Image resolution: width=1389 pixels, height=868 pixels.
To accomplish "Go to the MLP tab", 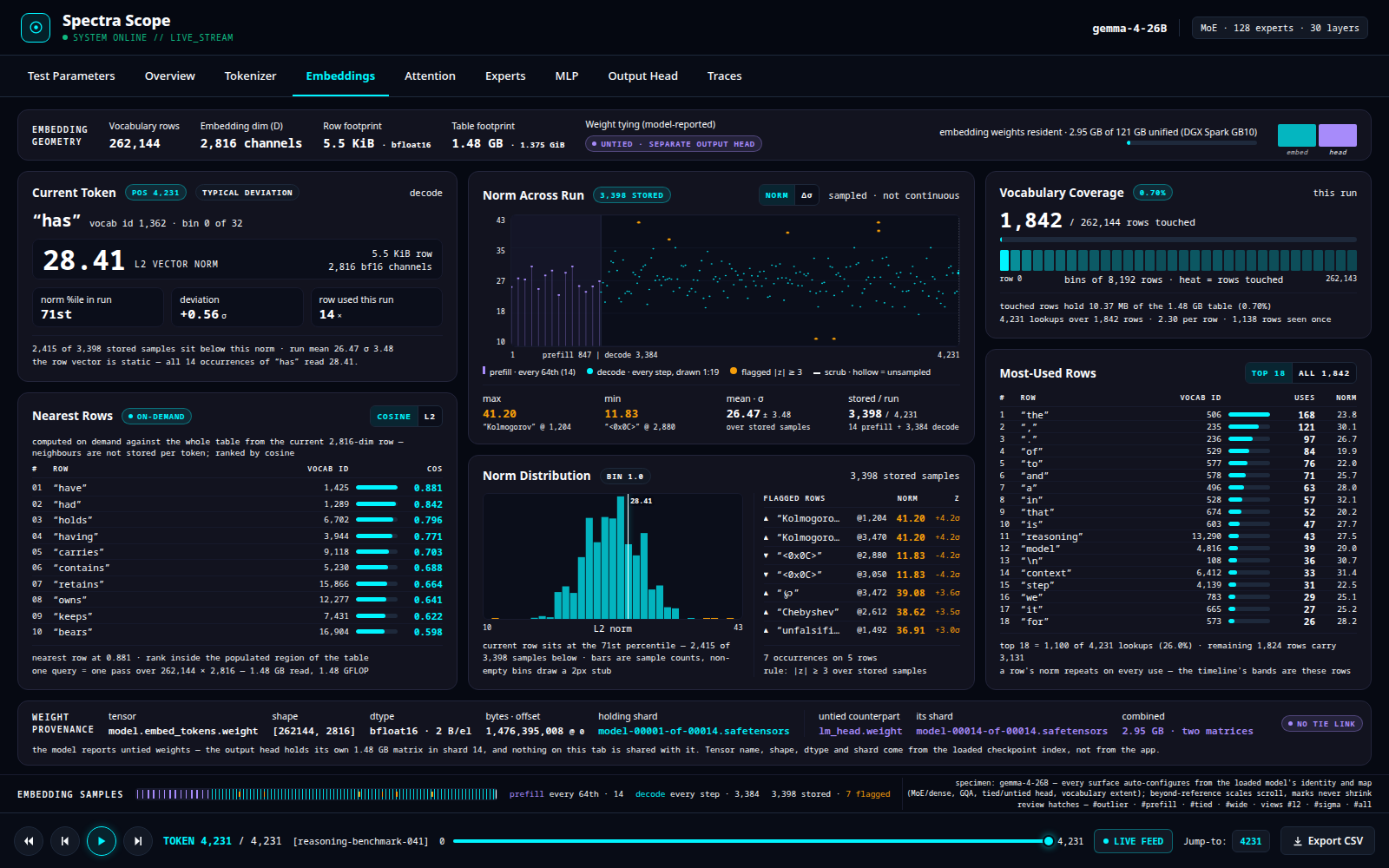I will (x=567, y=76).
